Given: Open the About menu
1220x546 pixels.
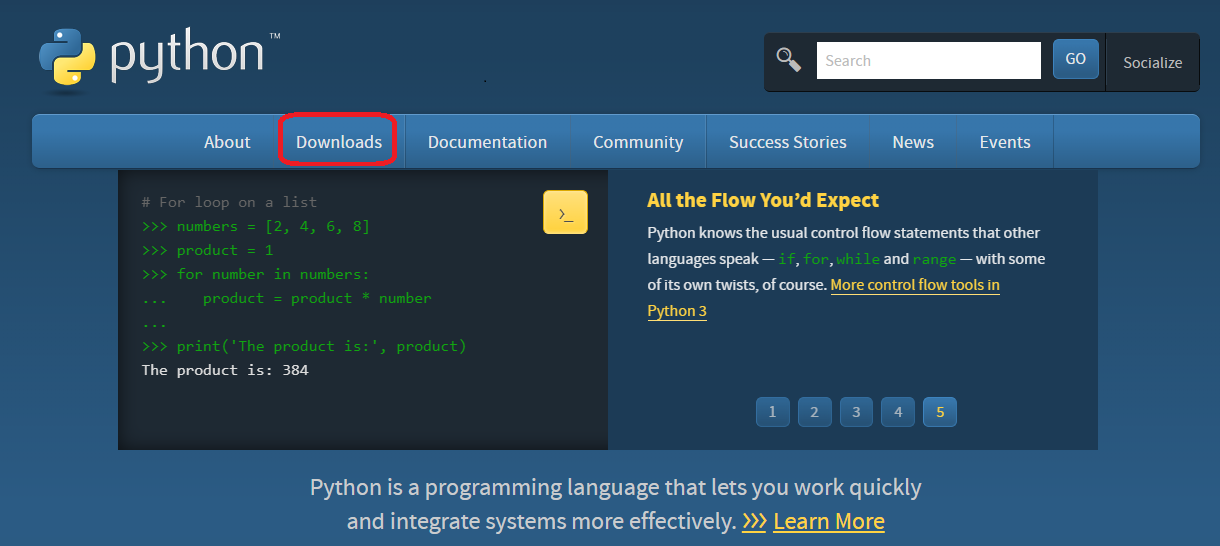Looking at the screenshot, I should tap(227, 142).
